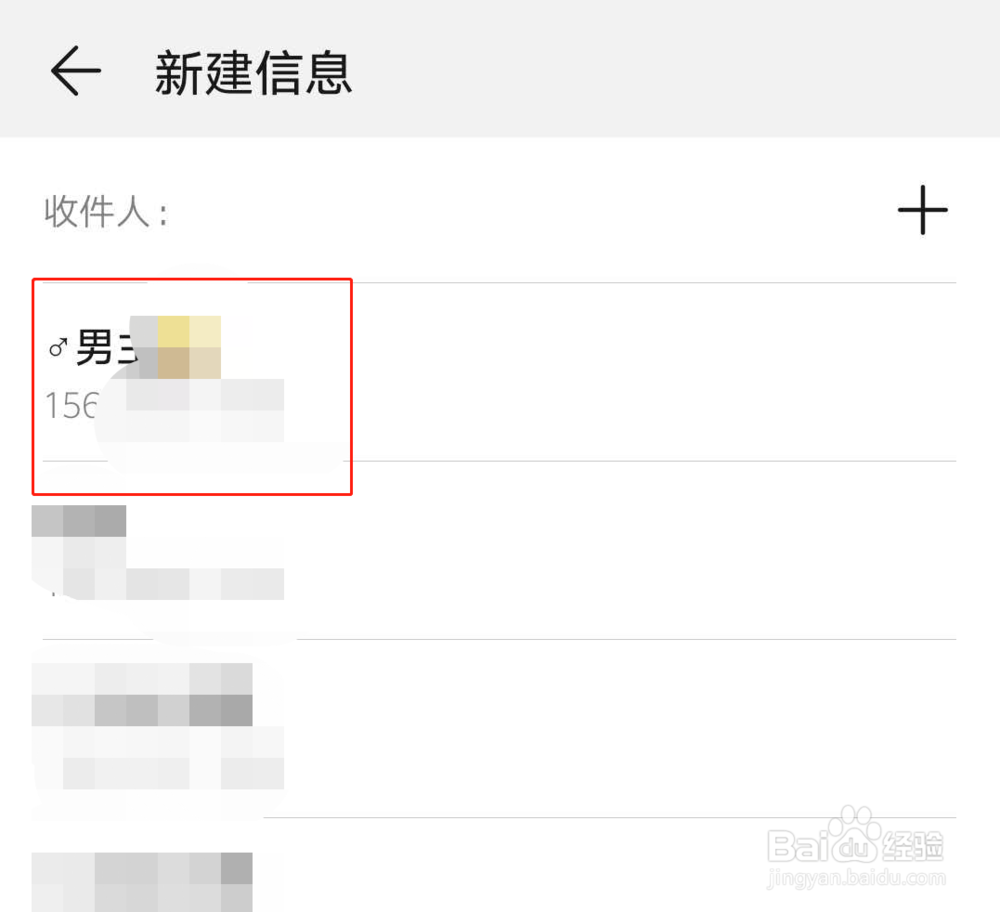Select the phone number starting with 156
The image size is (1000, 912).
click(x=71, y=406)
